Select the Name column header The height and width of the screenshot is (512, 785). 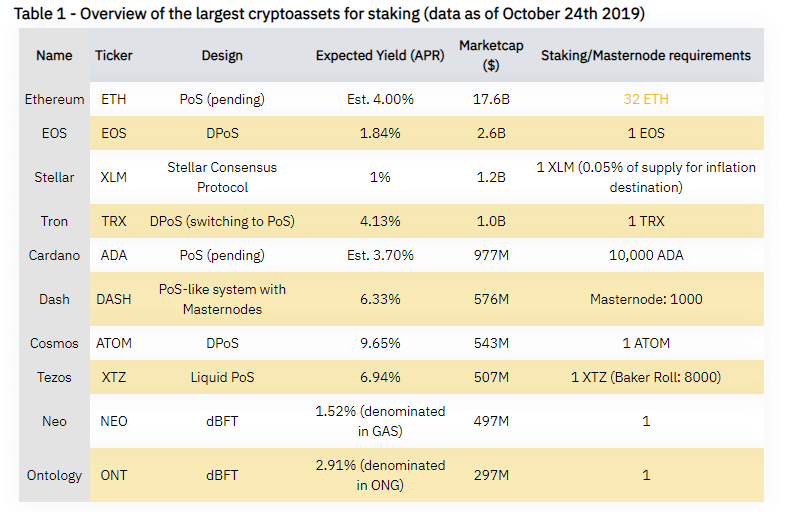54,55
